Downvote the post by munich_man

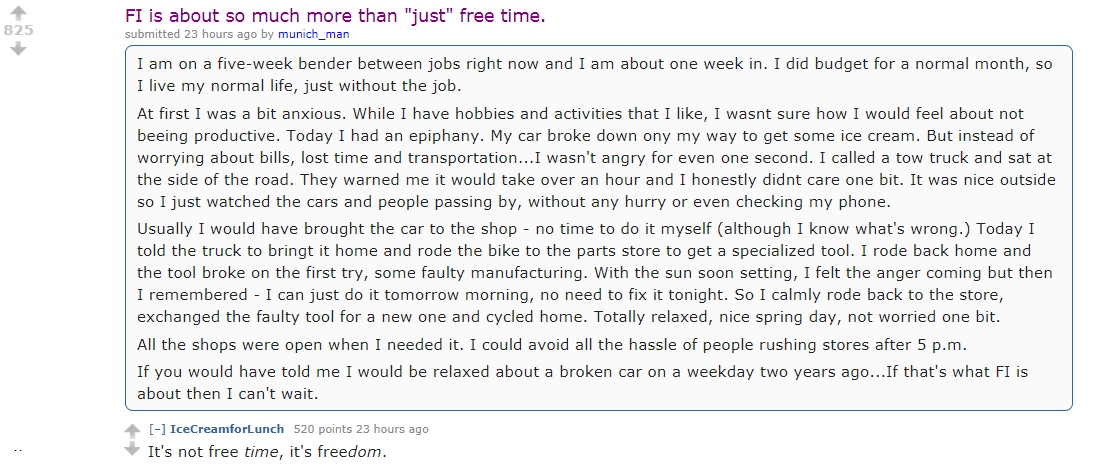[x=18, y=47]
